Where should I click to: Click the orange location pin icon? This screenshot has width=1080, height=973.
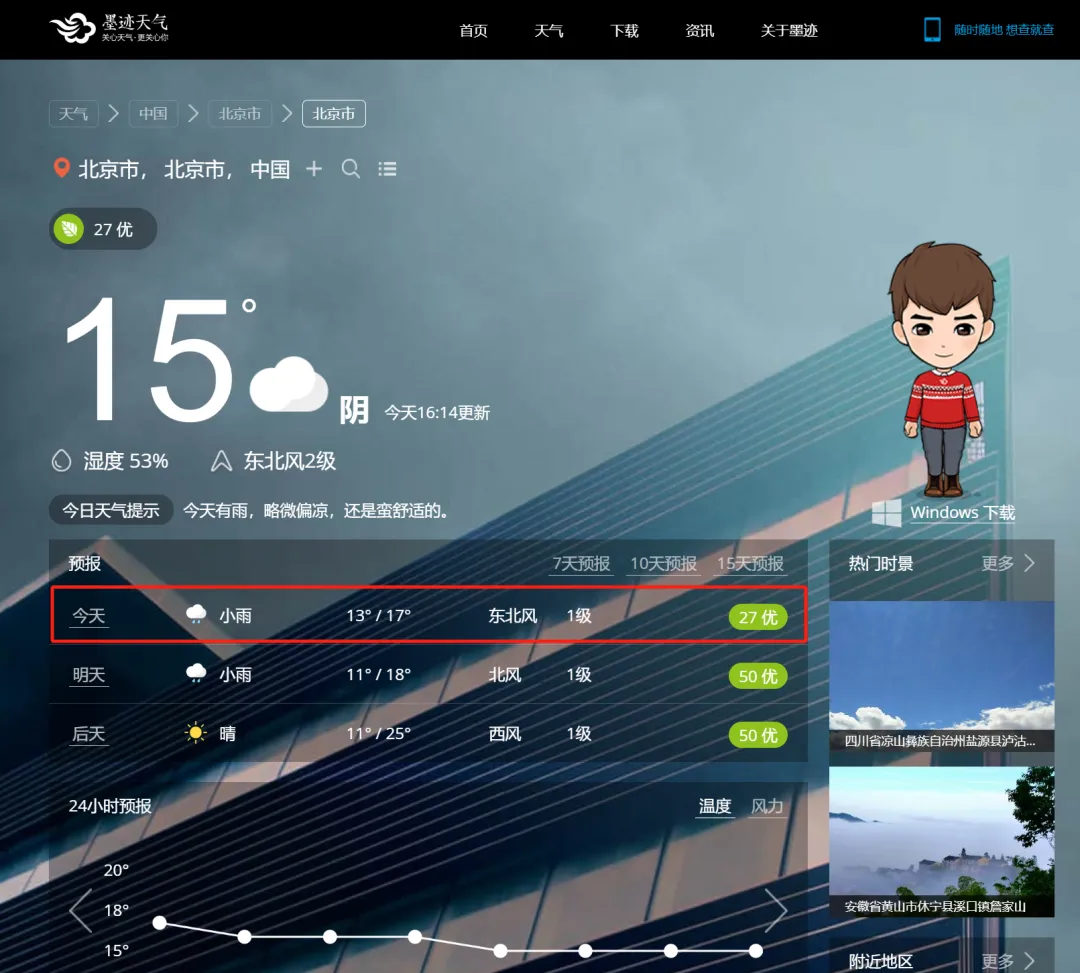(61, 168)
